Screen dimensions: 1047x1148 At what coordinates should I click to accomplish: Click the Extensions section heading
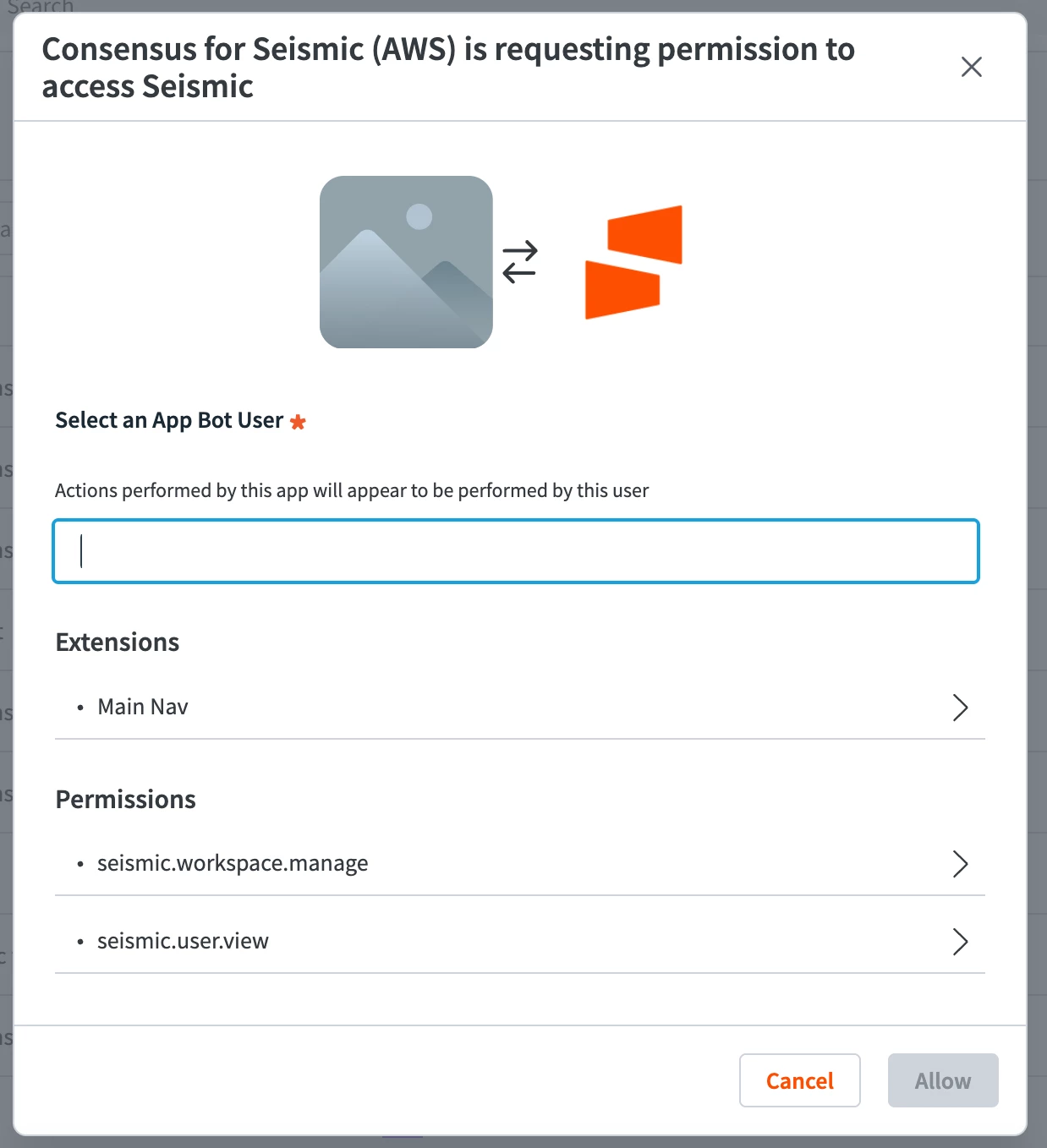tap(118, 642)
